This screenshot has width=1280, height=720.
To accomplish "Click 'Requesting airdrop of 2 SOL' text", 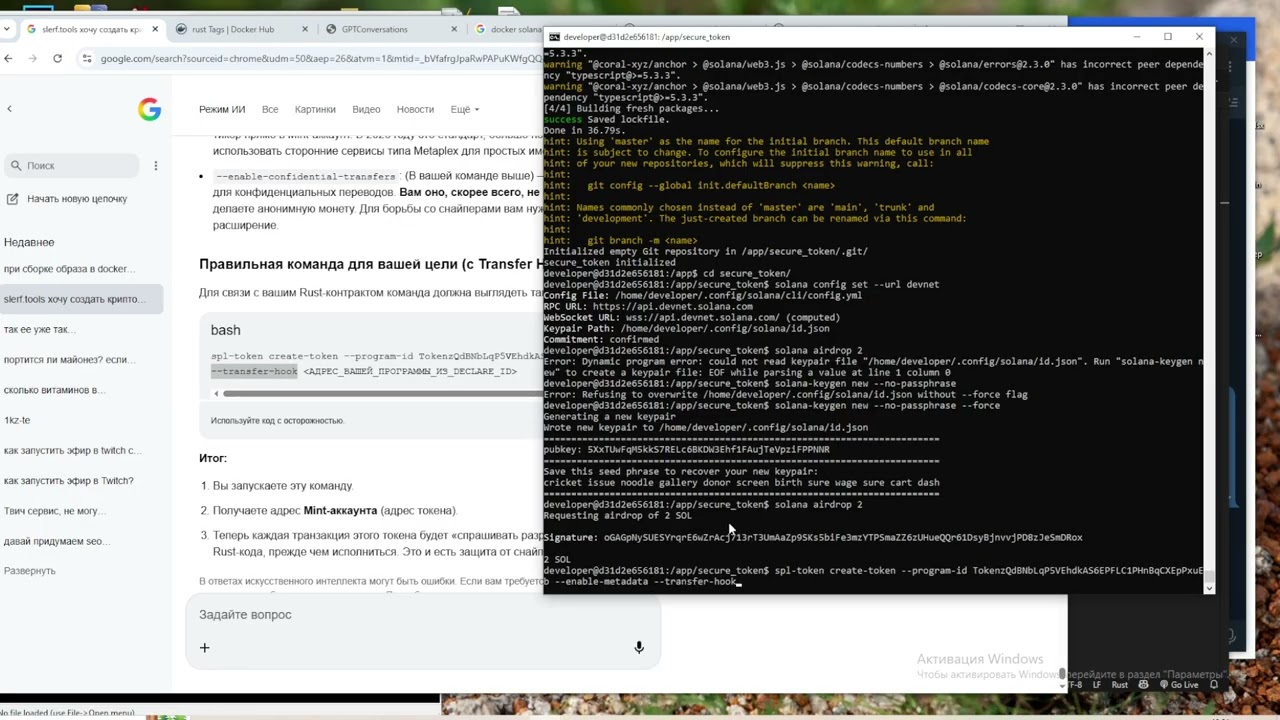I will pos(617,516).
